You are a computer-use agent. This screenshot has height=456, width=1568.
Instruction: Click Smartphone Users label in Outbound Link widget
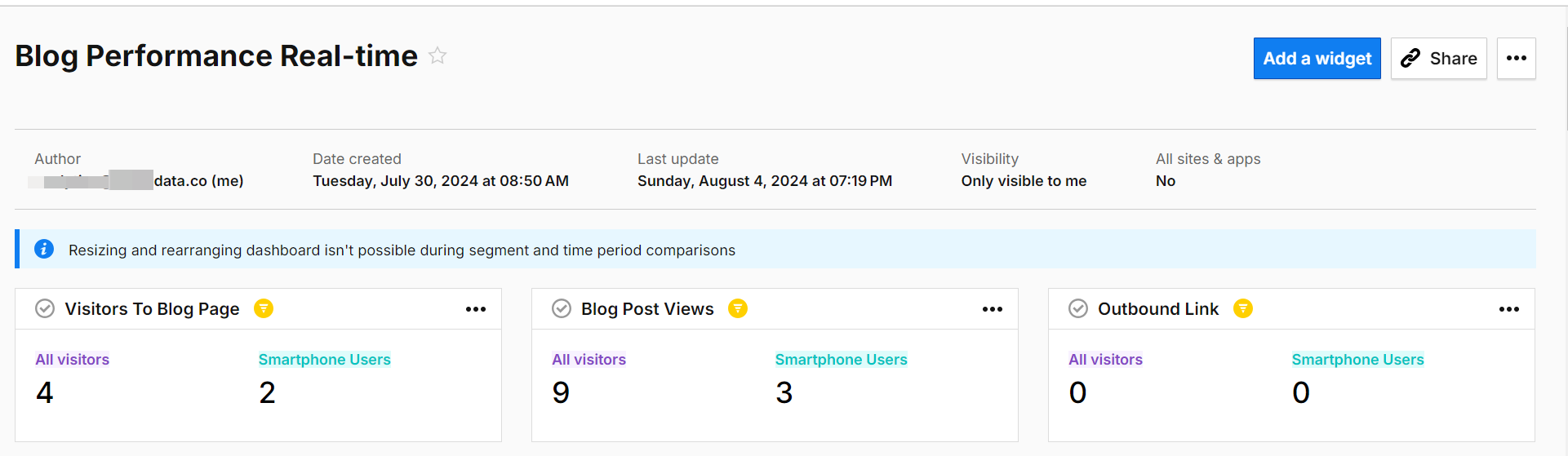coord(1357,360)
